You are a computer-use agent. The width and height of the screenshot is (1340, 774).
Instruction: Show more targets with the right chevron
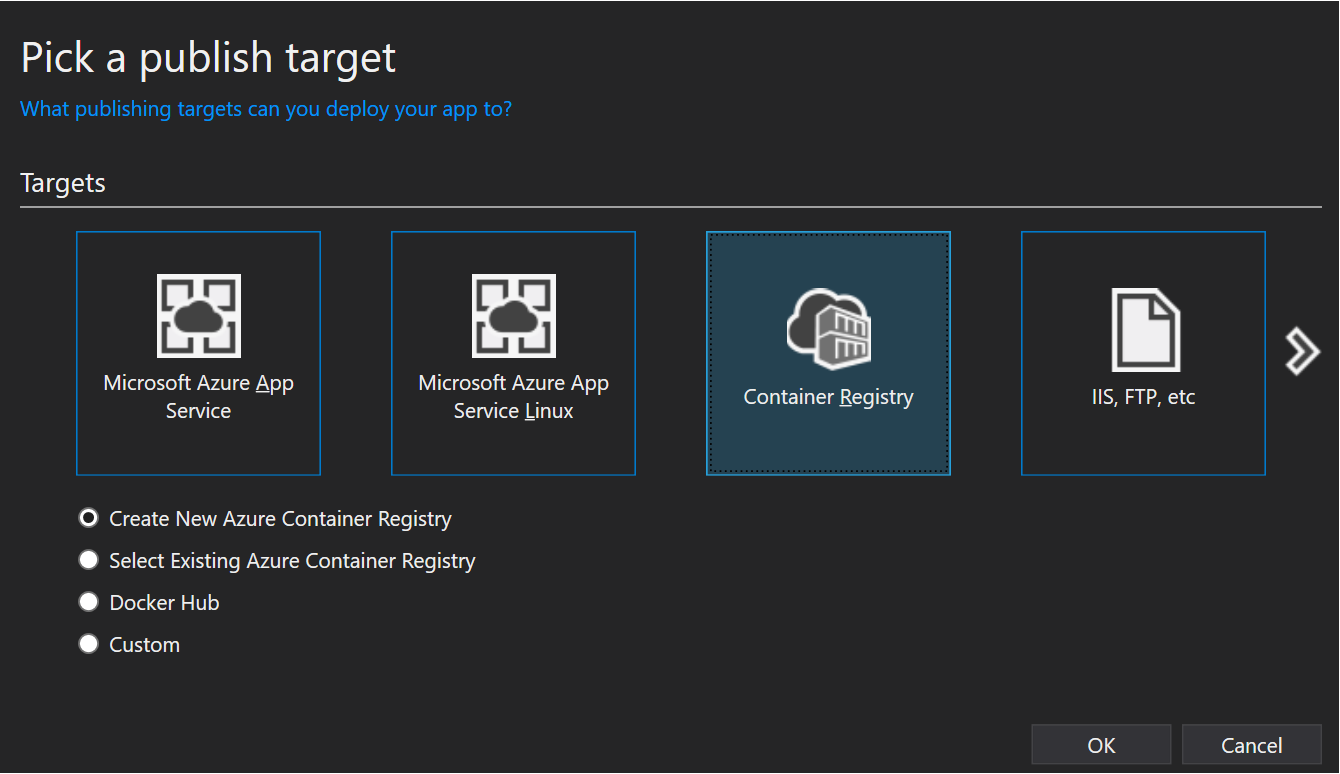click(x=1302, y=351)
